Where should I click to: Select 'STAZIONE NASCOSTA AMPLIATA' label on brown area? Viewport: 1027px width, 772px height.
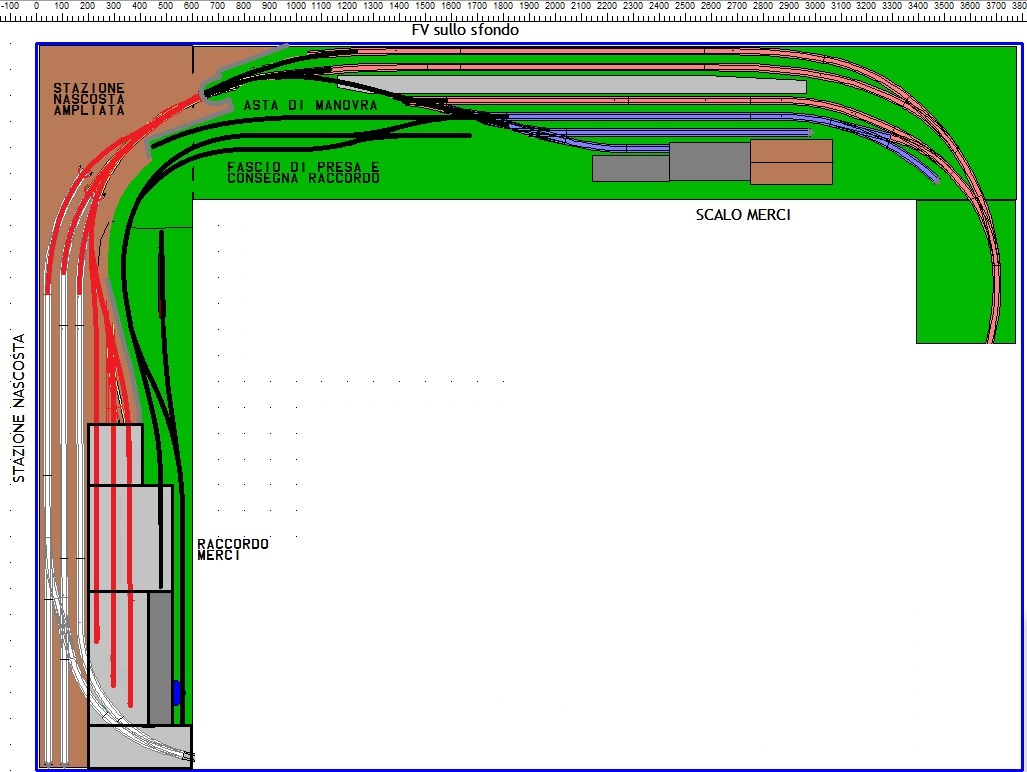[89, 100]
